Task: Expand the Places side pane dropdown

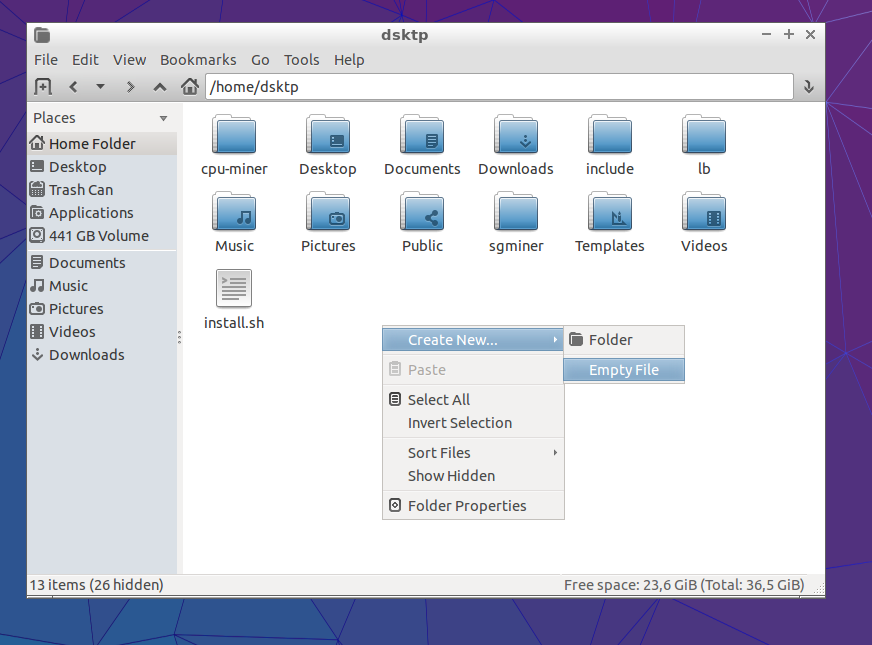Action: [164, 118]
